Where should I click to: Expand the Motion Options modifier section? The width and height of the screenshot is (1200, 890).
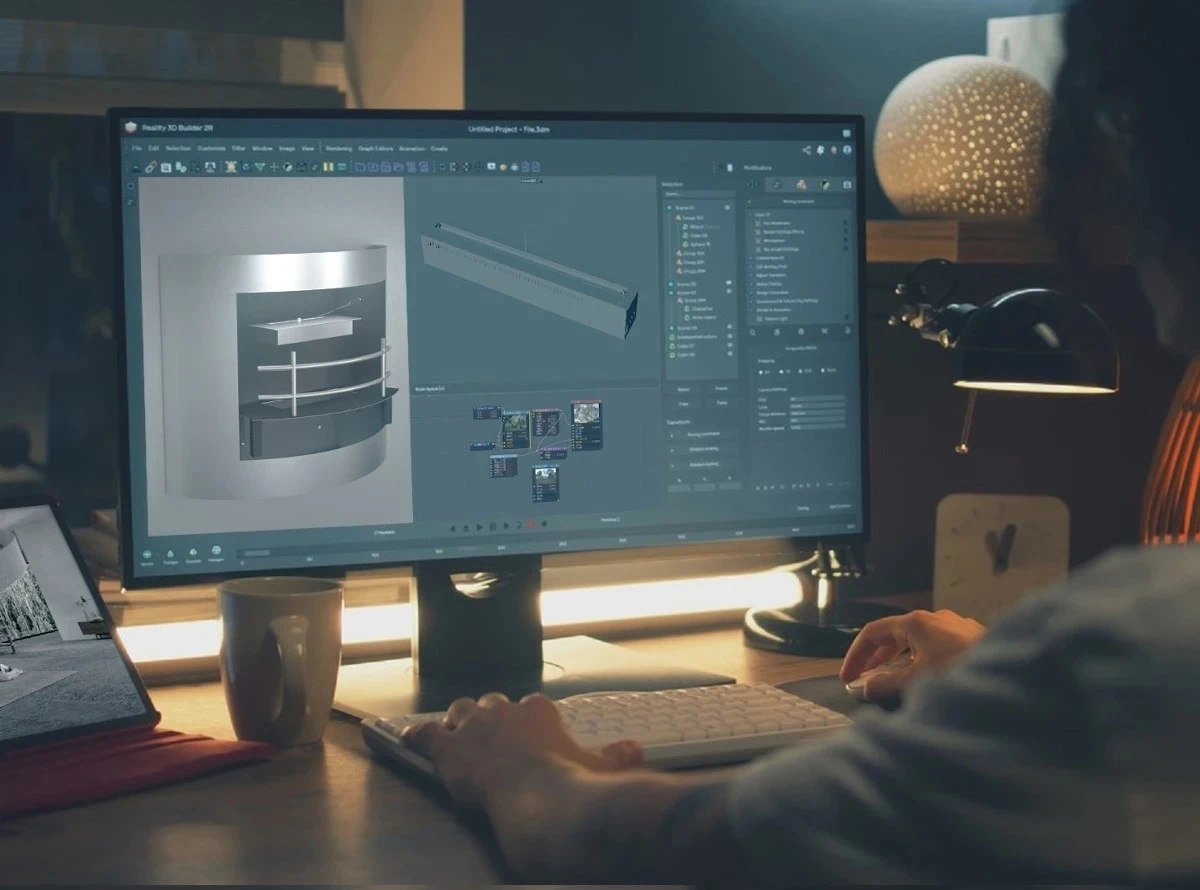(768, 284)
